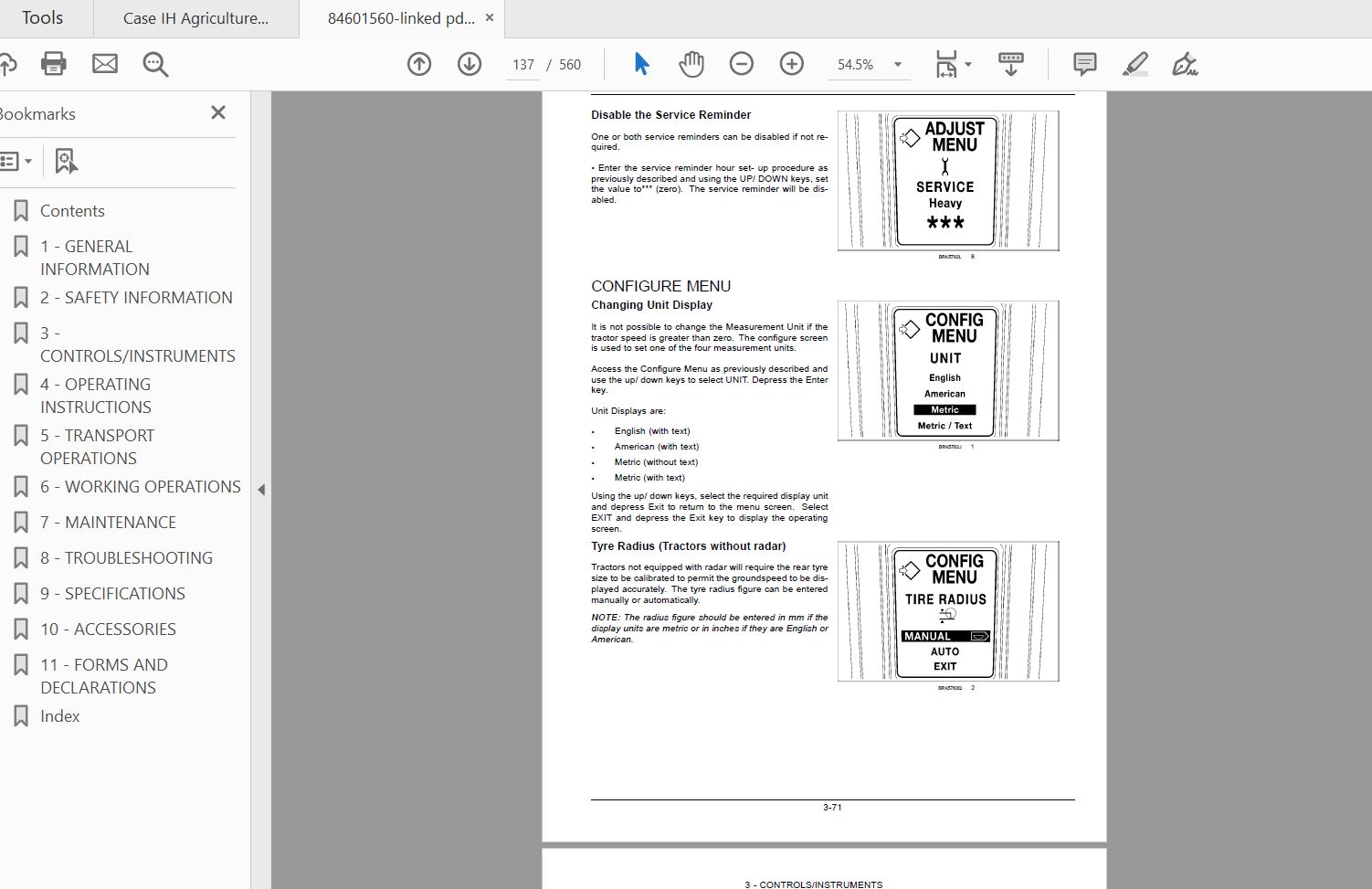Click the Bookmarks panel title
This screenshot has height=889, width=1372.
(x=37, y=114)
